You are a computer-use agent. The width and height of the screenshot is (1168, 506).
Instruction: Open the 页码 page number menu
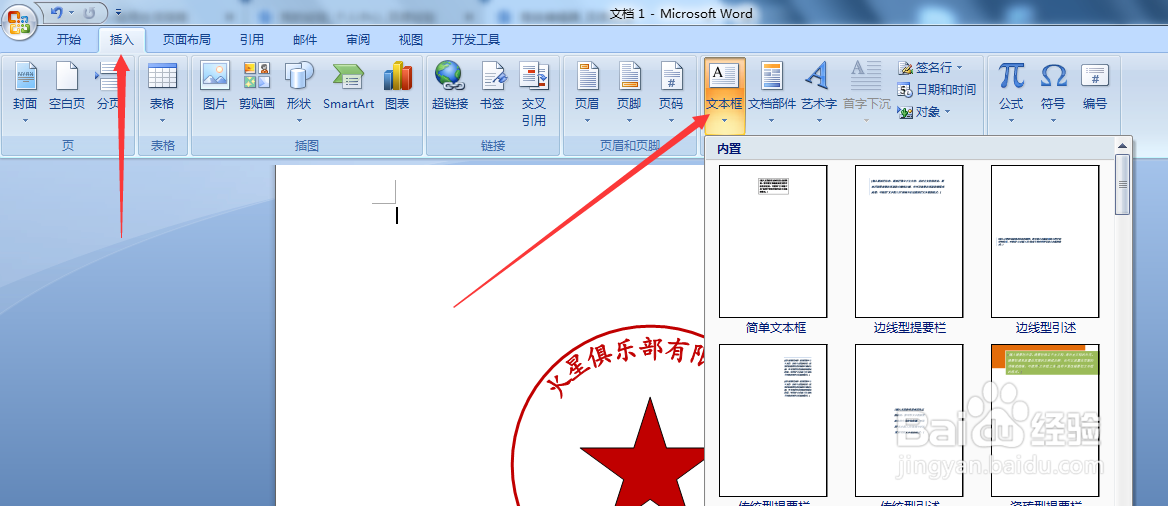[671, 92]
